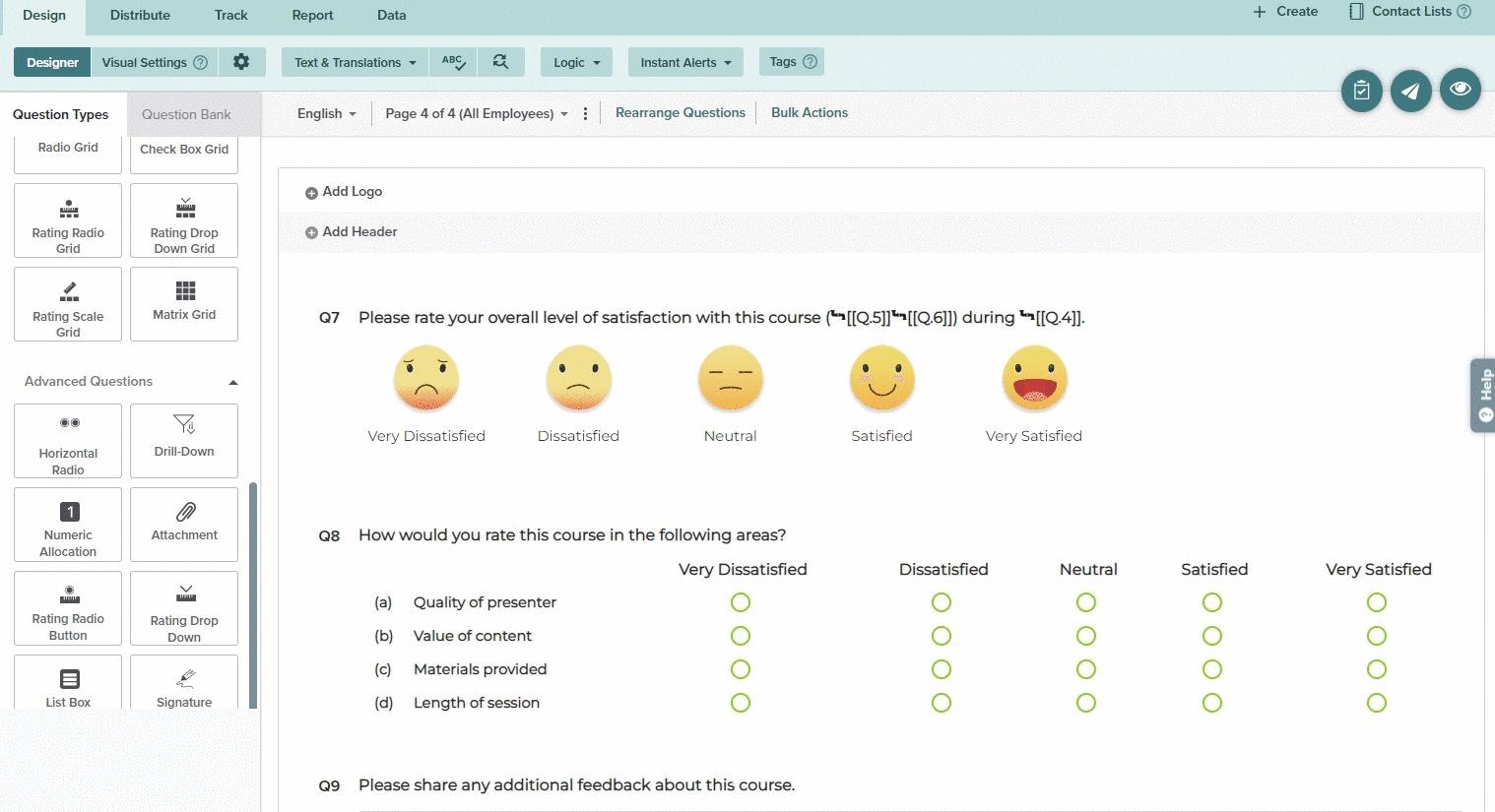
Task: Rate Materials provided as Neutral
Action: click(1086, 669)
